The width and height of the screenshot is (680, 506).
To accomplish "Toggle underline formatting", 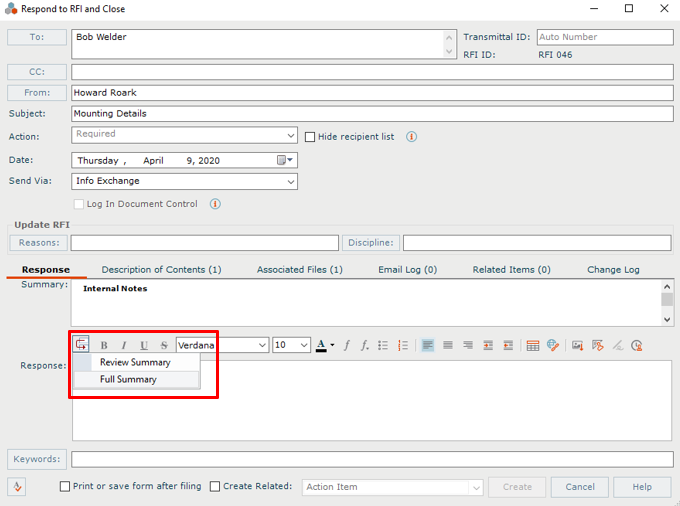I will pos(144,345).
